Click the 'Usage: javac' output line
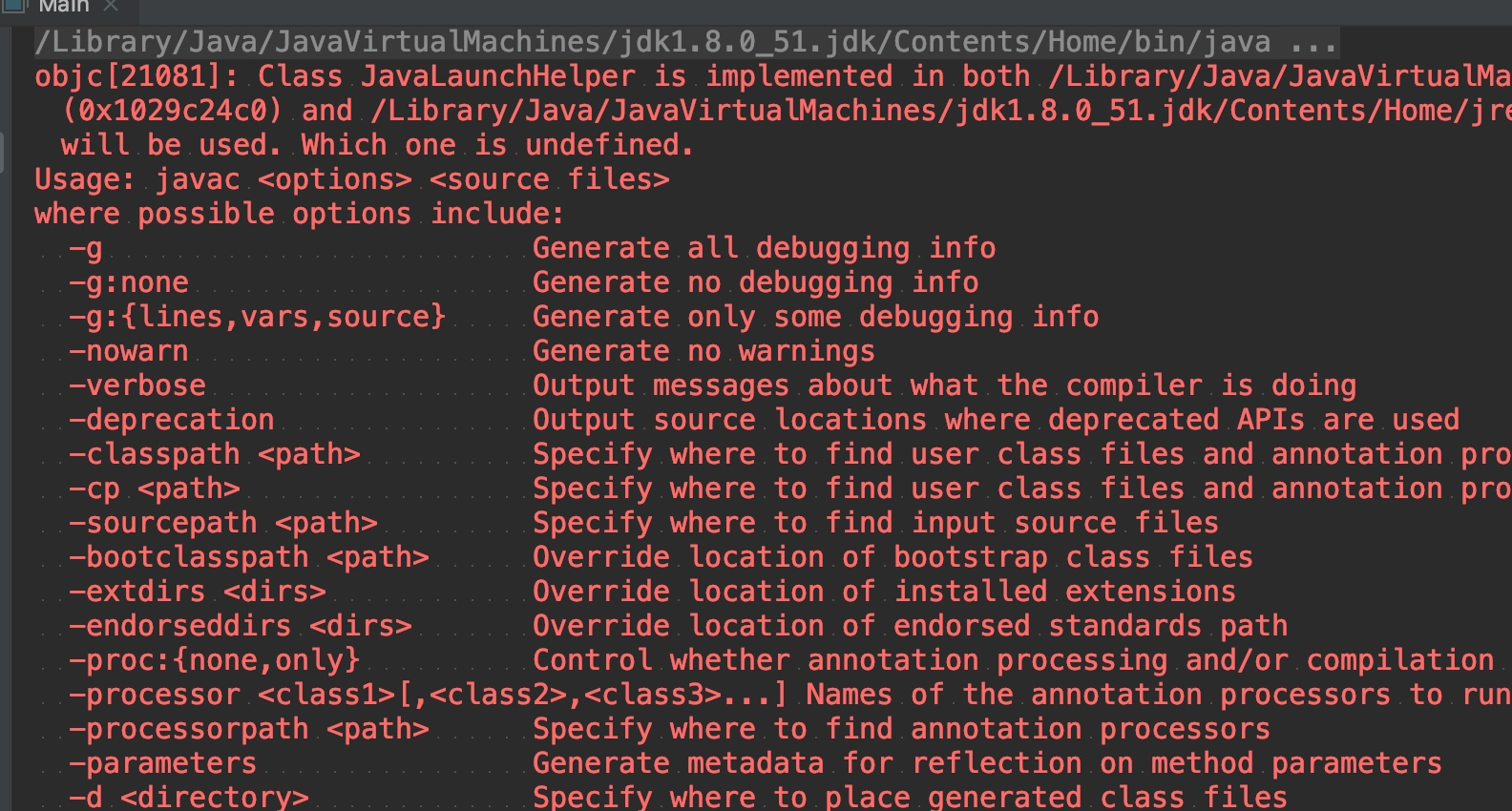1512x811 pixels. point(351,180)
